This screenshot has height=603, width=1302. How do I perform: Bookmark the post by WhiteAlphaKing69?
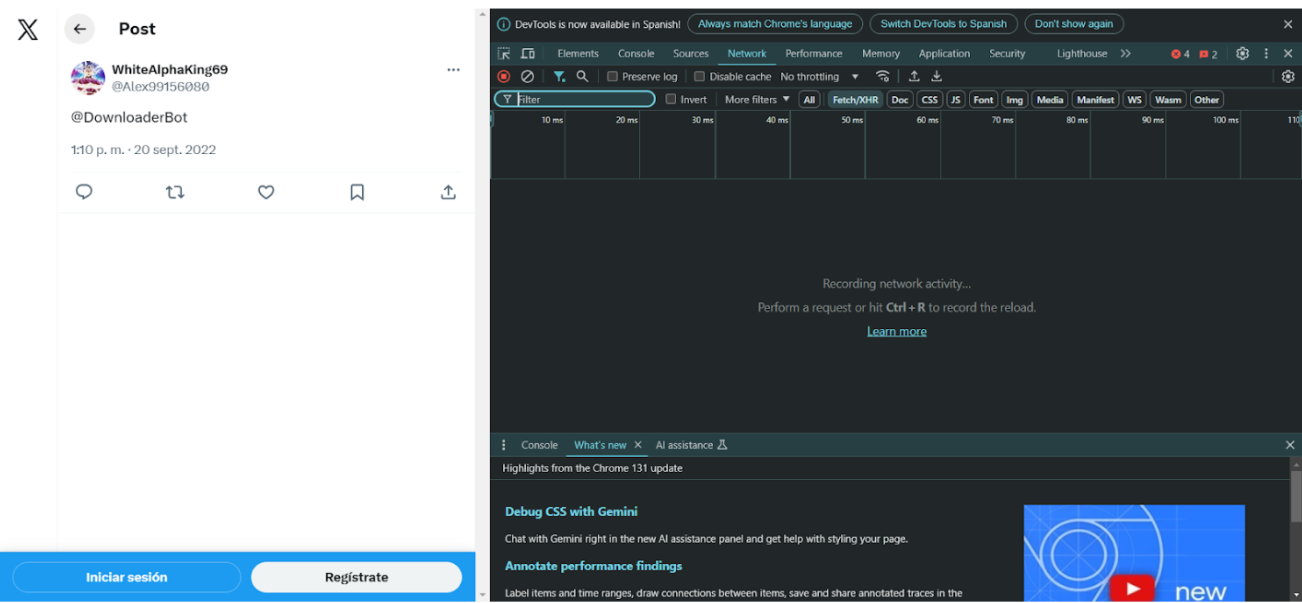(357, 192)
